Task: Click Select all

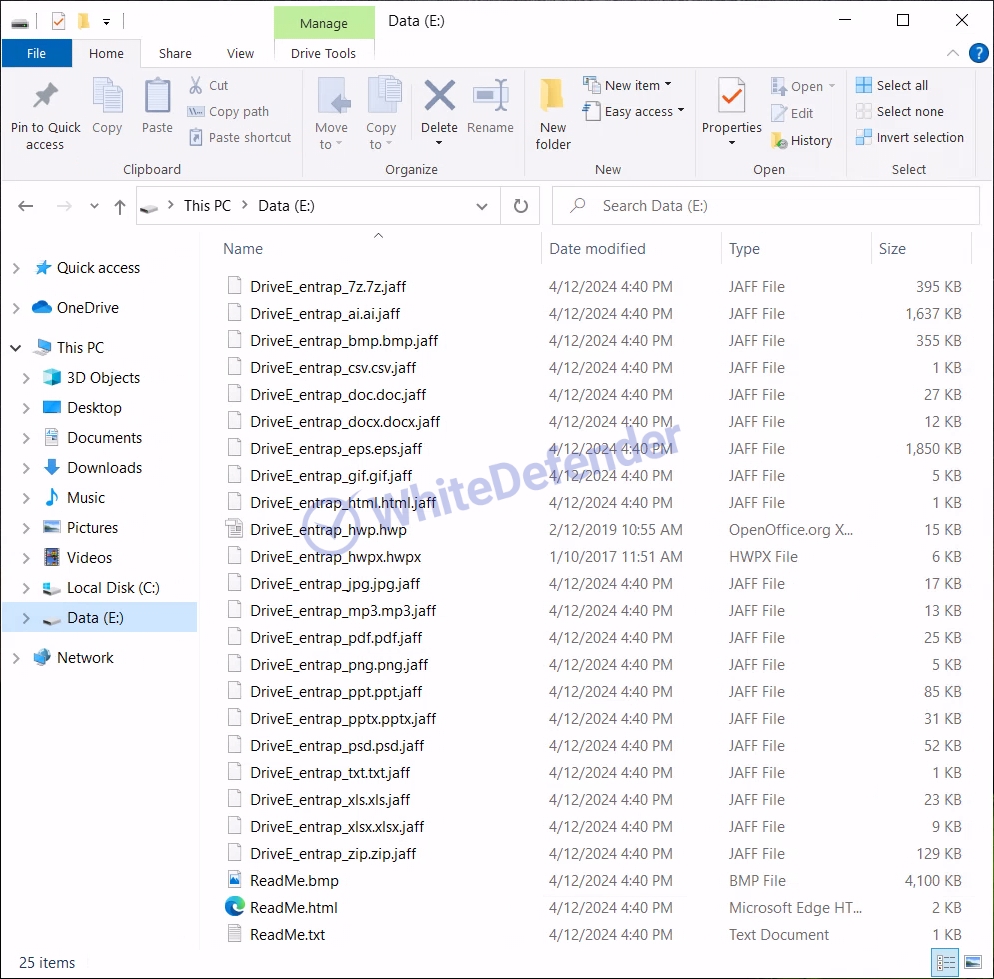Action: click(892, 85)
